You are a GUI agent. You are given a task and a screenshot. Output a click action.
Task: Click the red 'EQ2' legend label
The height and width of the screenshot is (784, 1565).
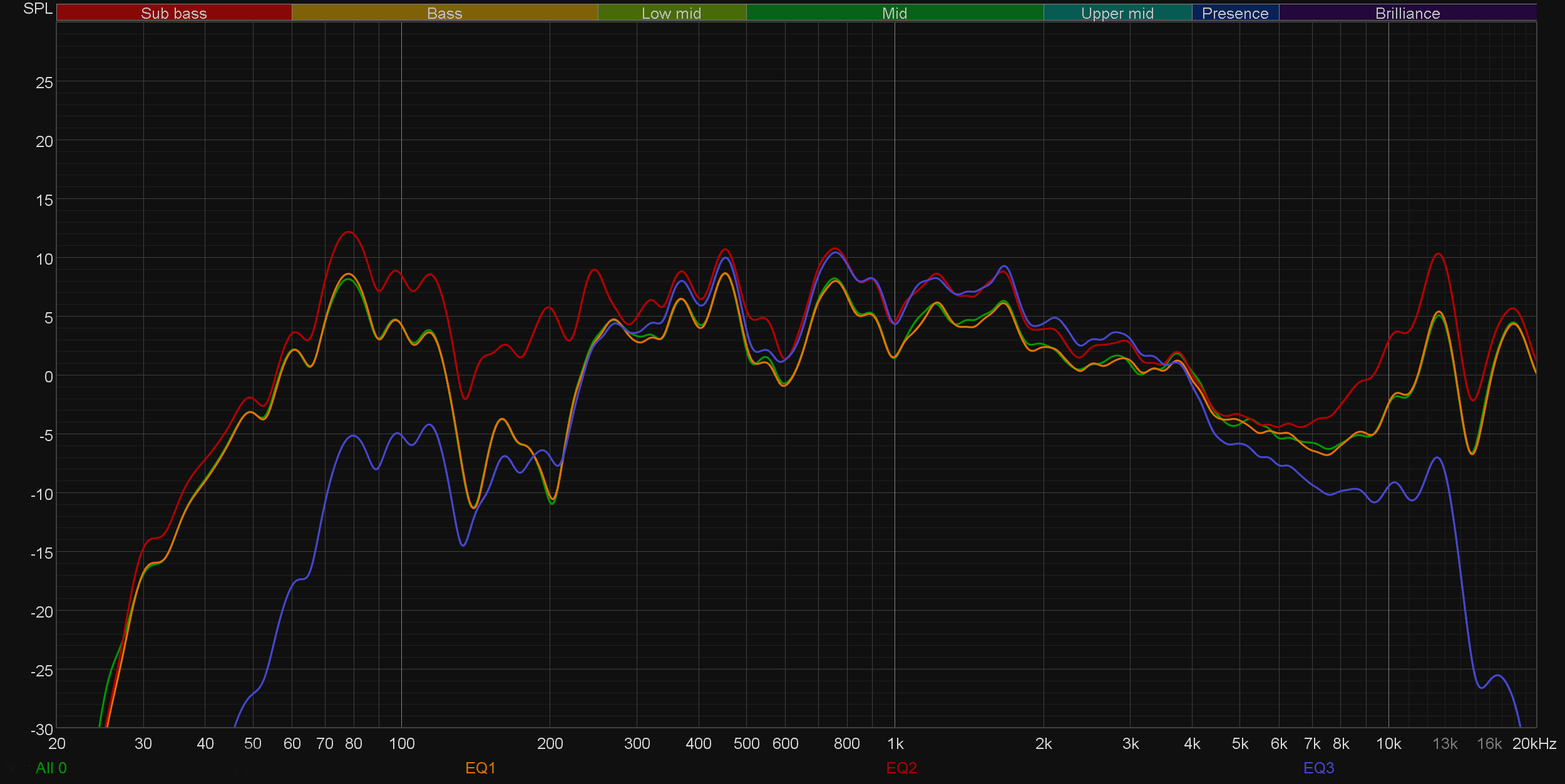[901, 768]
